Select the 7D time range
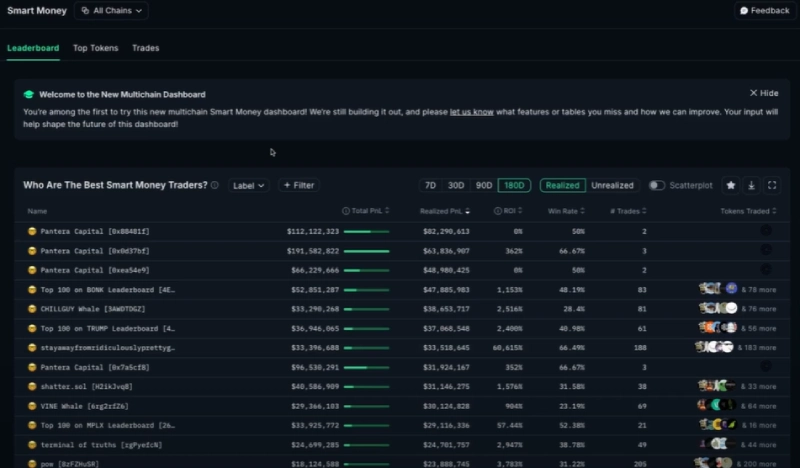800x468 pixels. coord(431,185)
